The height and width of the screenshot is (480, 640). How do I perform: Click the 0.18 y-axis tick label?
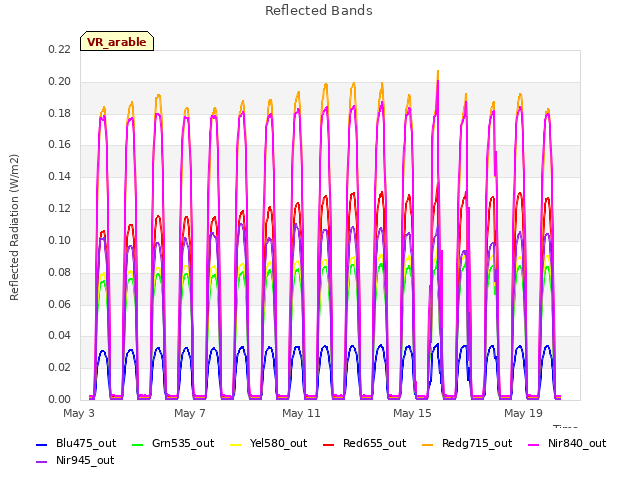(60, 113)
